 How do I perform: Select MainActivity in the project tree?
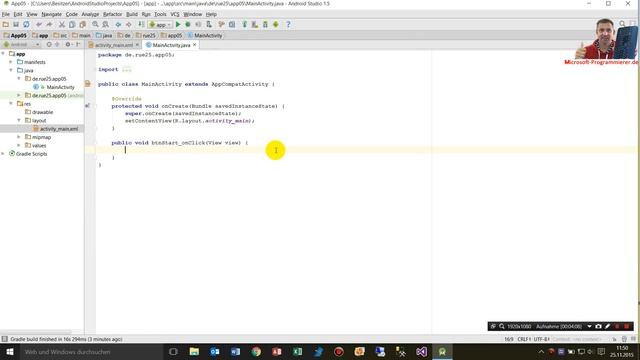click(60, 87)
